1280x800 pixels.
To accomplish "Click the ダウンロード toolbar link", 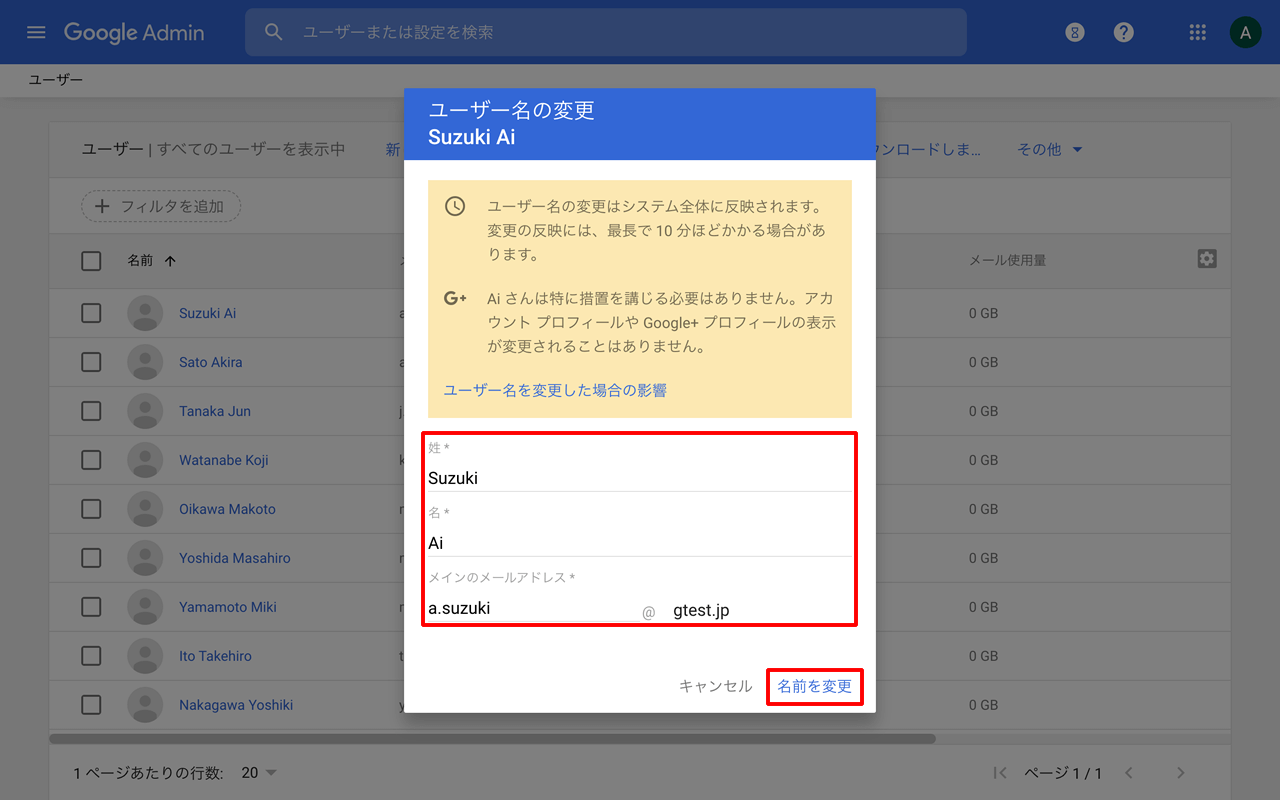I will tap(929, 149).
